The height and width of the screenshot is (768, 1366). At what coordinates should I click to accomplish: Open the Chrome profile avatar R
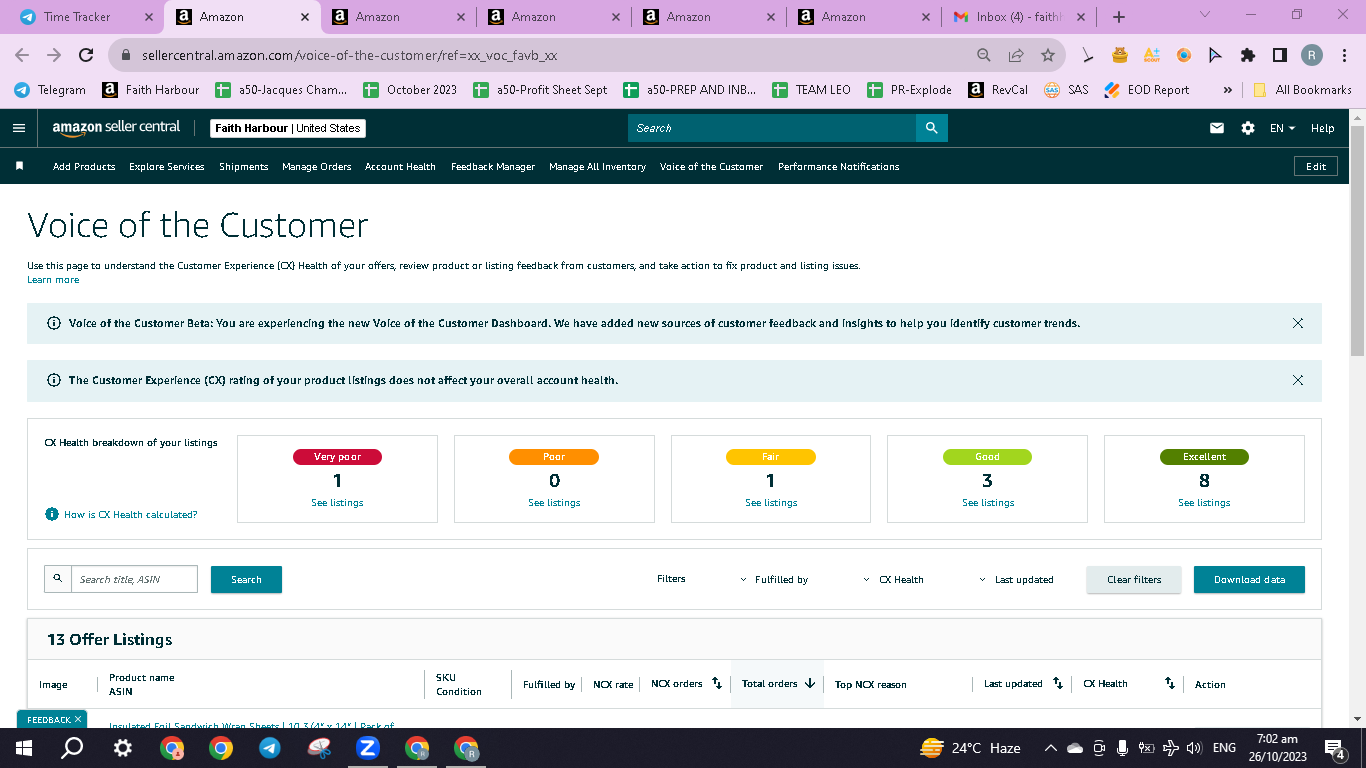pos(1312,56)
